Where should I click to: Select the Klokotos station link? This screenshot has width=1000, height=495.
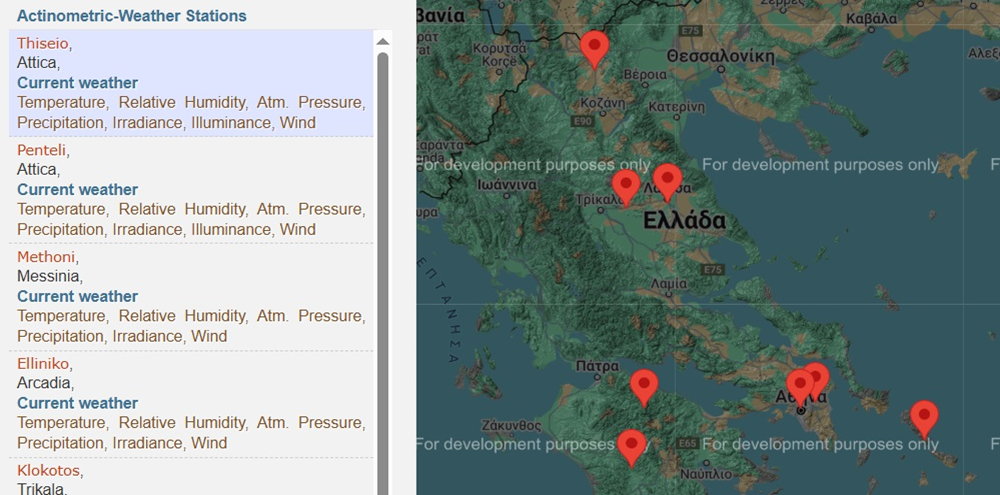point(48,470)
